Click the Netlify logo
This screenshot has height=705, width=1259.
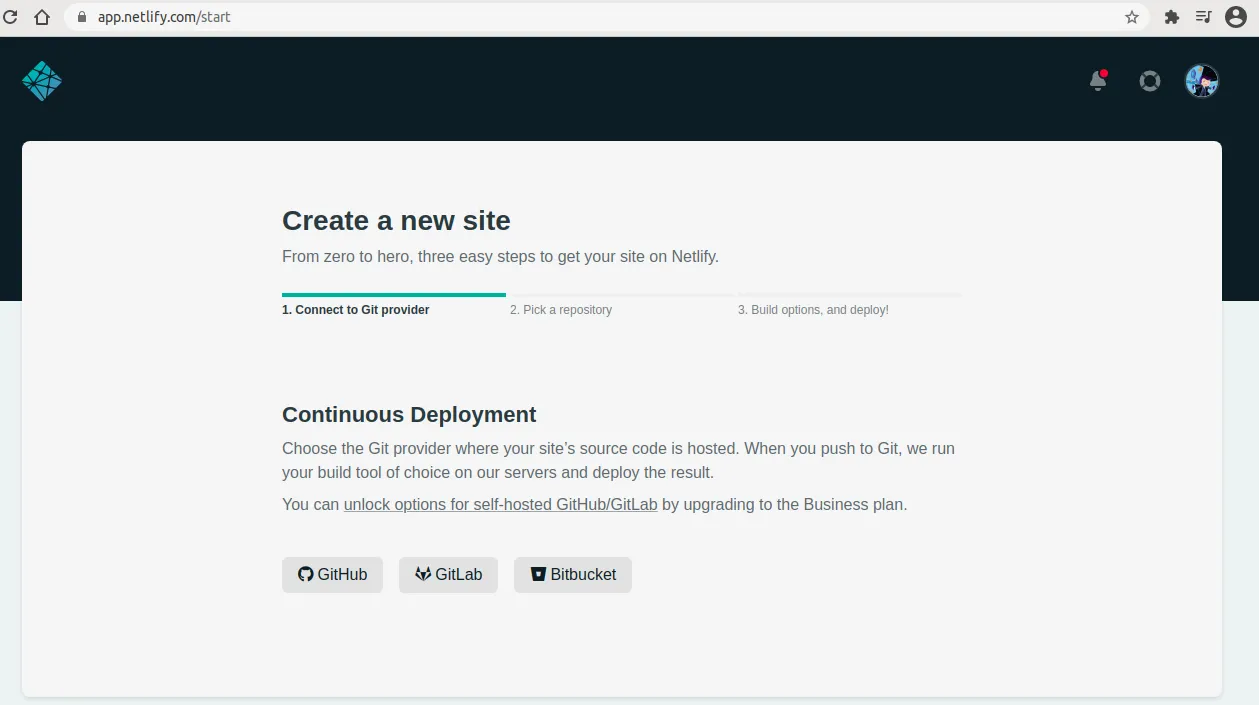point(42,81)
